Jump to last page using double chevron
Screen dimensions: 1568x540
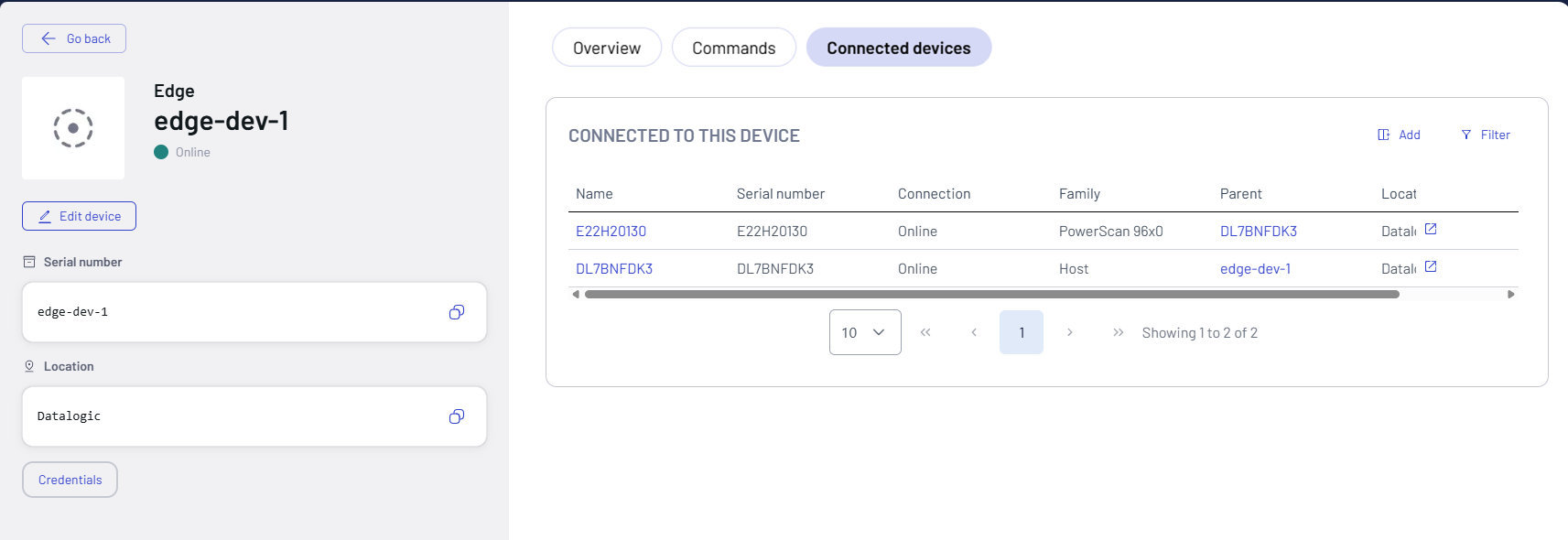click(1118, 332)
